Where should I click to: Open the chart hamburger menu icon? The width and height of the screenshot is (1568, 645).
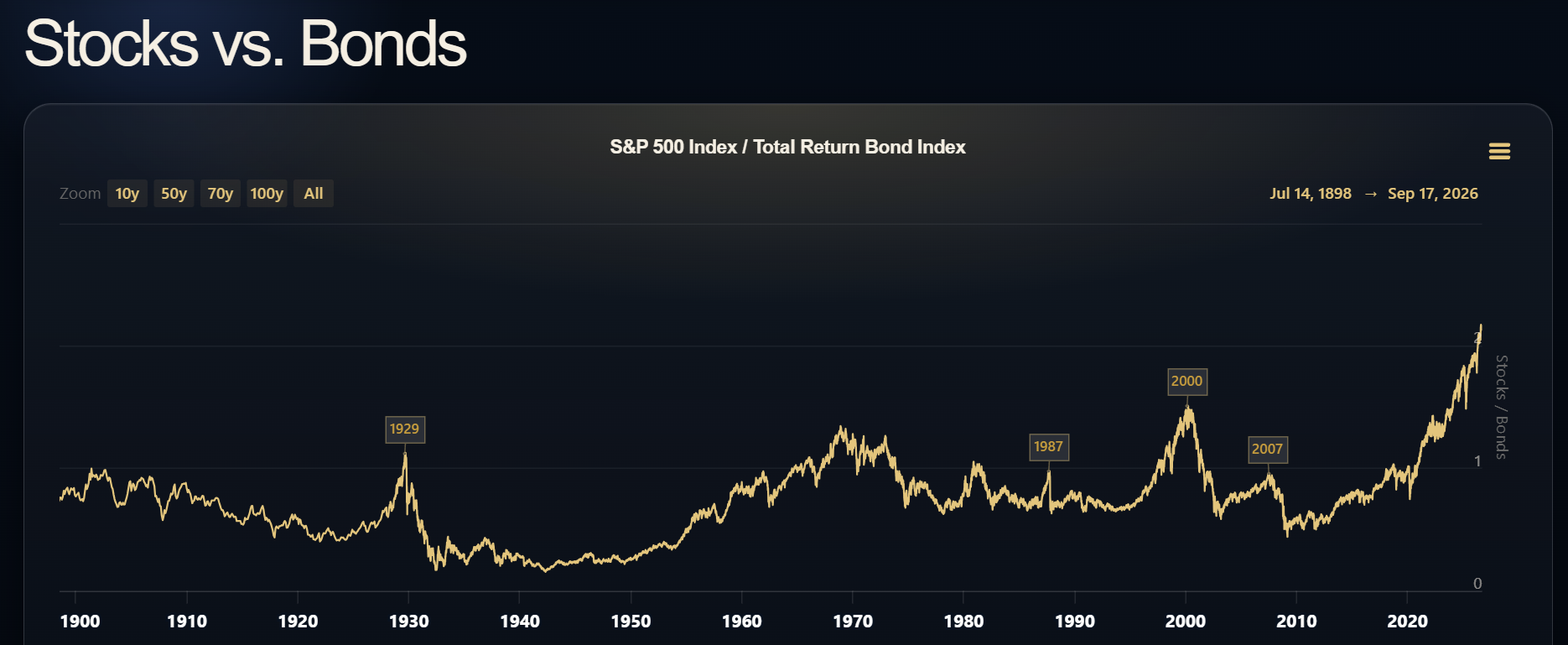click(x=1499, y=151)
